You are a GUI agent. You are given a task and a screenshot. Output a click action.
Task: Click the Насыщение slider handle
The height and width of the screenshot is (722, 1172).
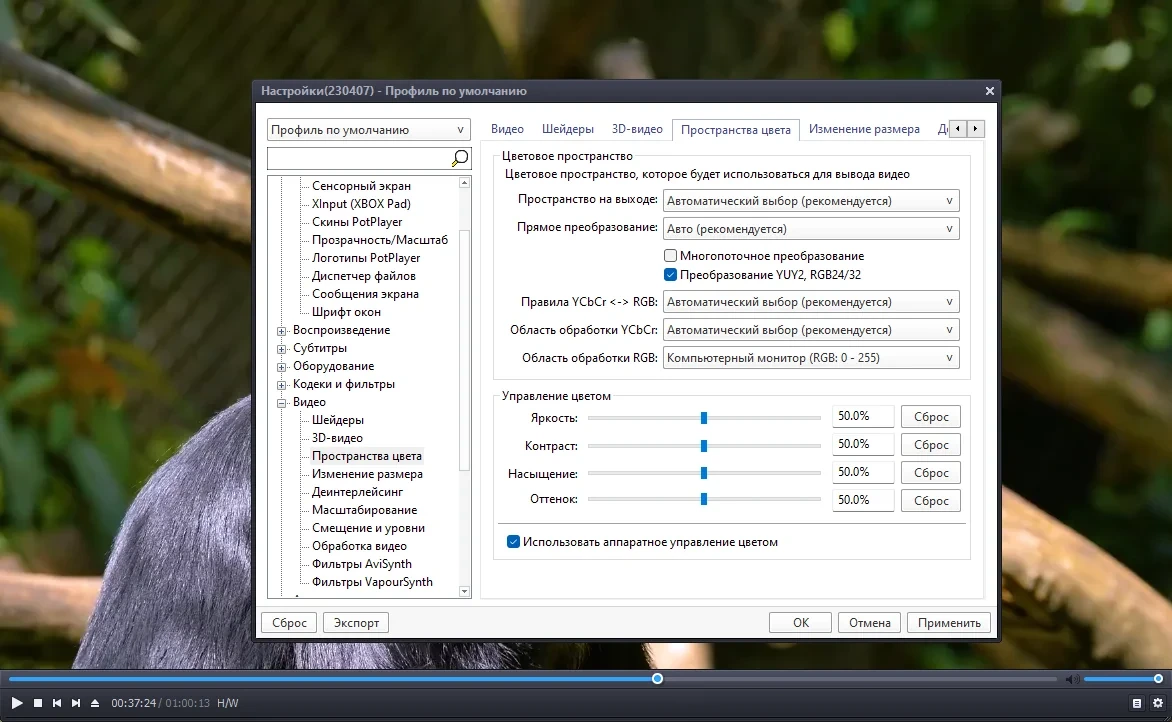[x=703, y=473]
